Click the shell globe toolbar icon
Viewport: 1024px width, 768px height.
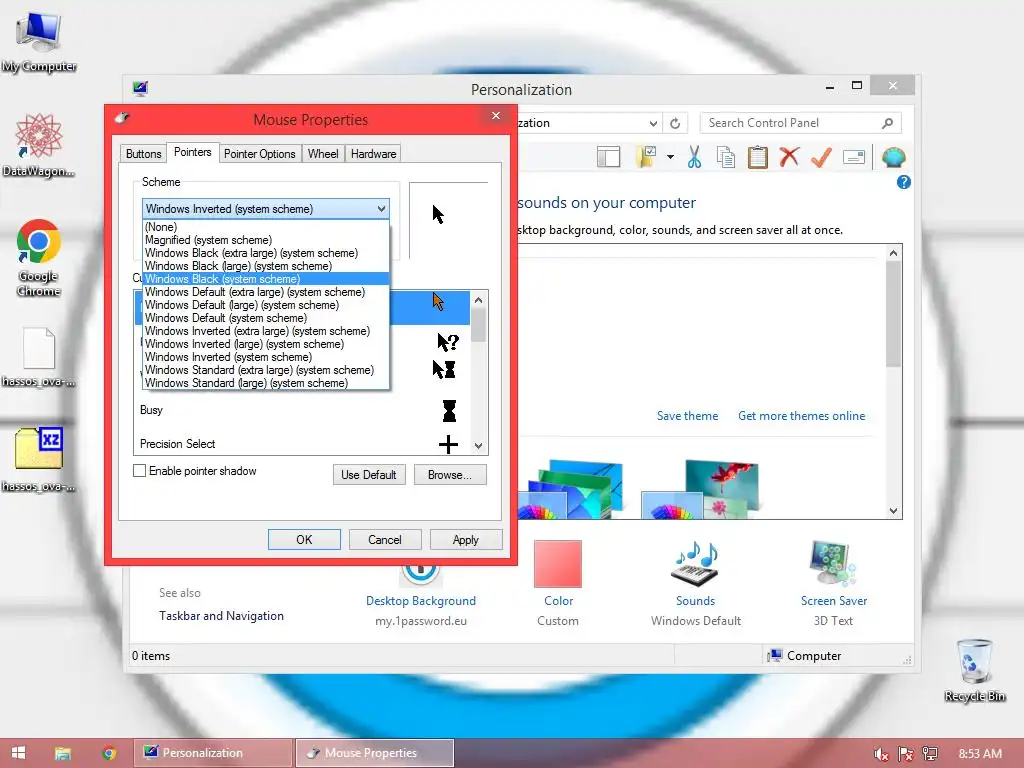[893, 157]
